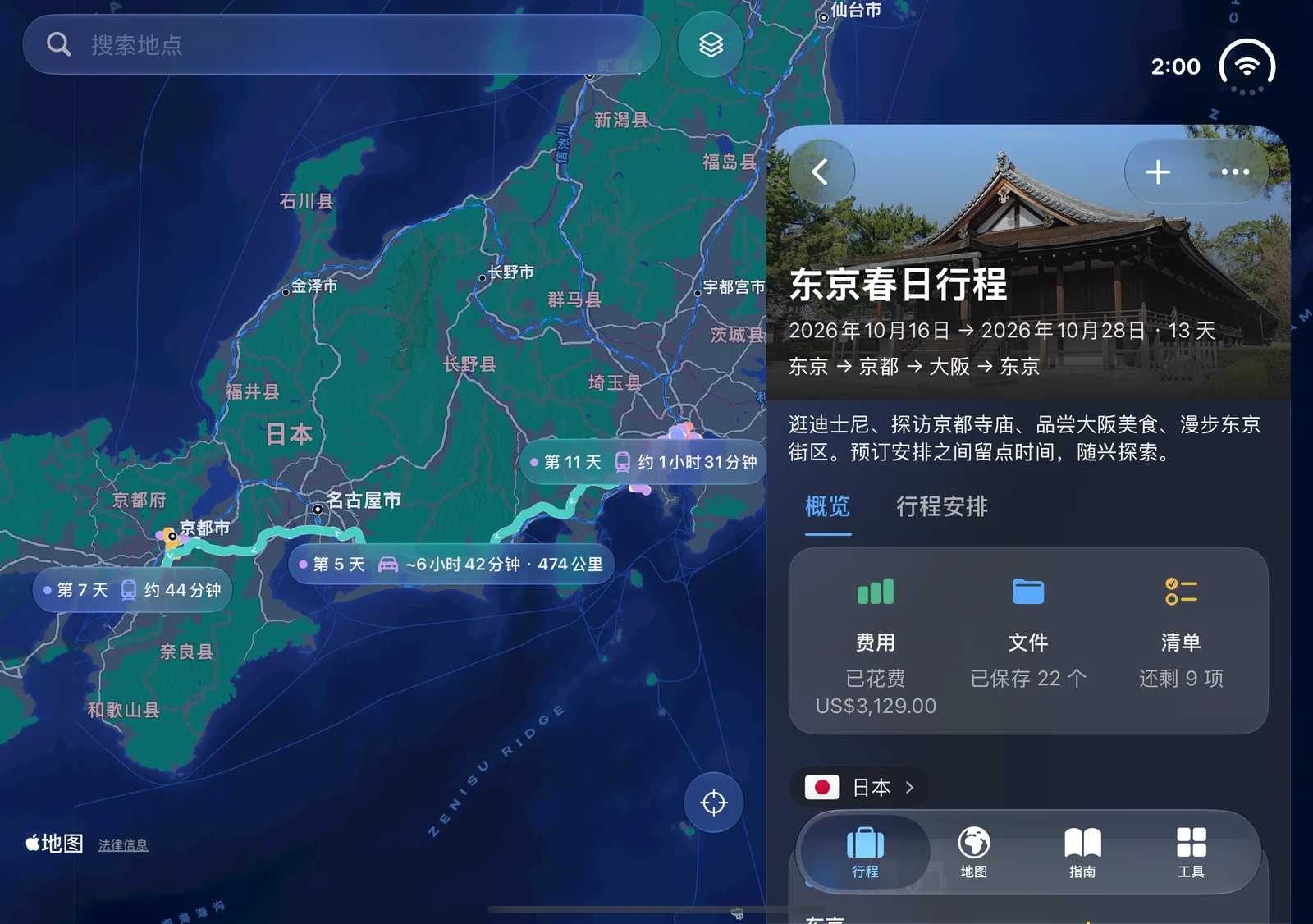Focus the 搜索地点 search field
This screenshot has height=924, width=1313.
click(x=341, y=44)
